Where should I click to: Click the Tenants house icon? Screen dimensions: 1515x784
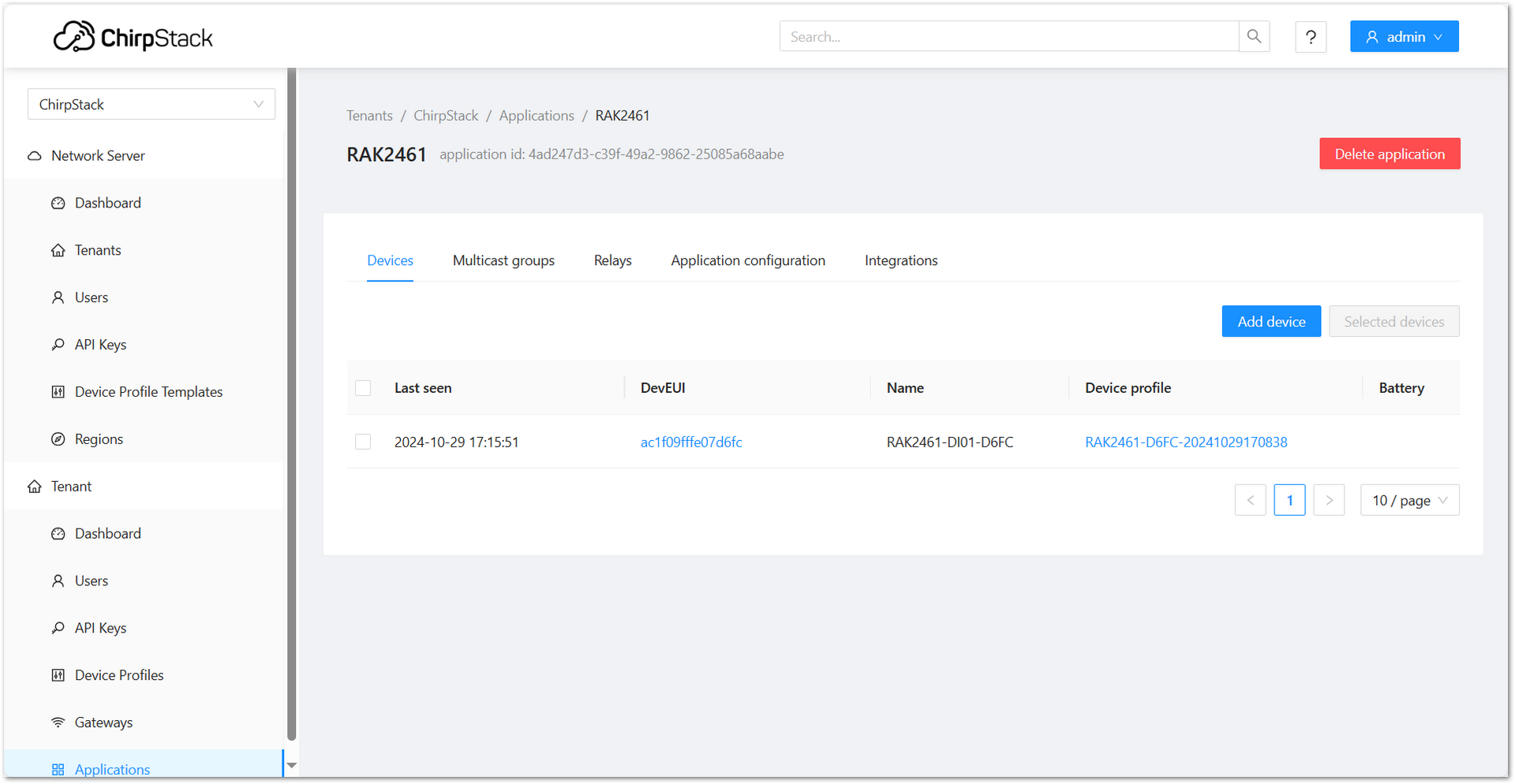pos(58,251)
